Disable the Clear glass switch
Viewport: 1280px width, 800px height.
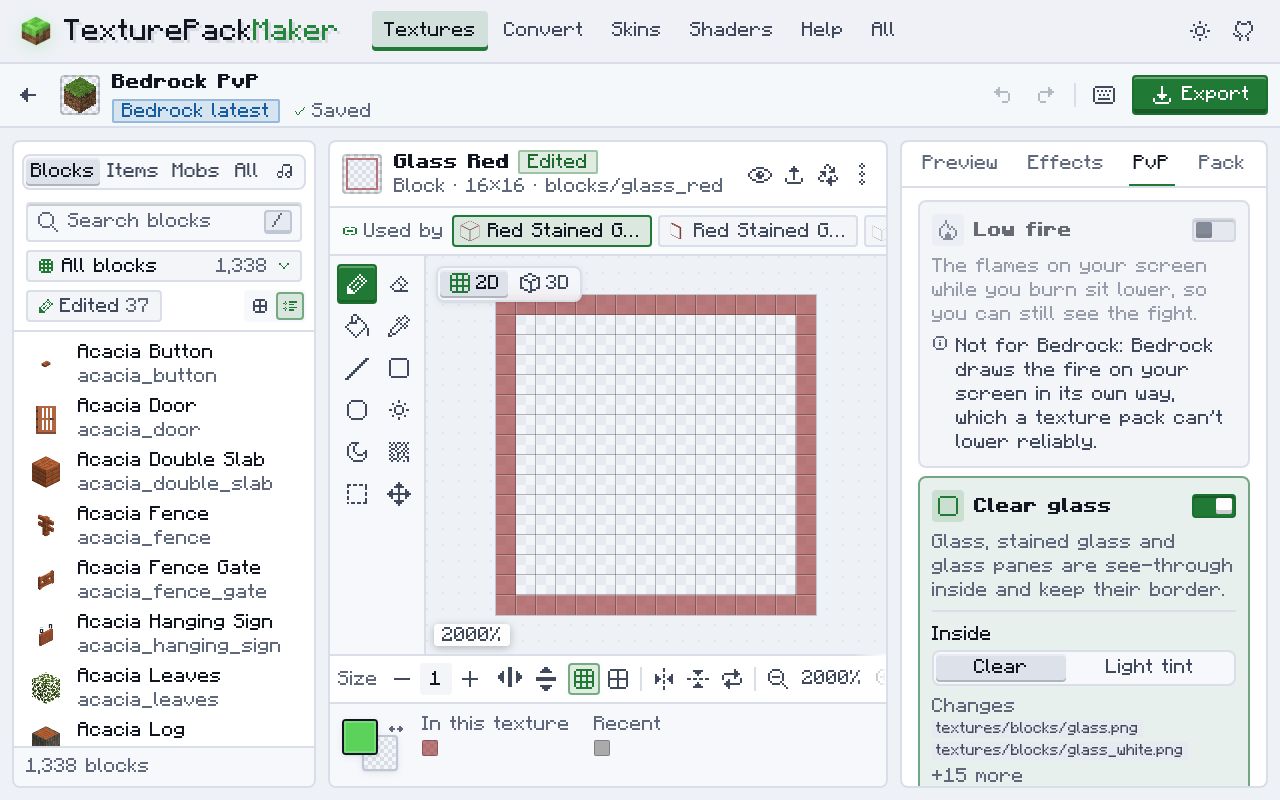pos(1214,506)
